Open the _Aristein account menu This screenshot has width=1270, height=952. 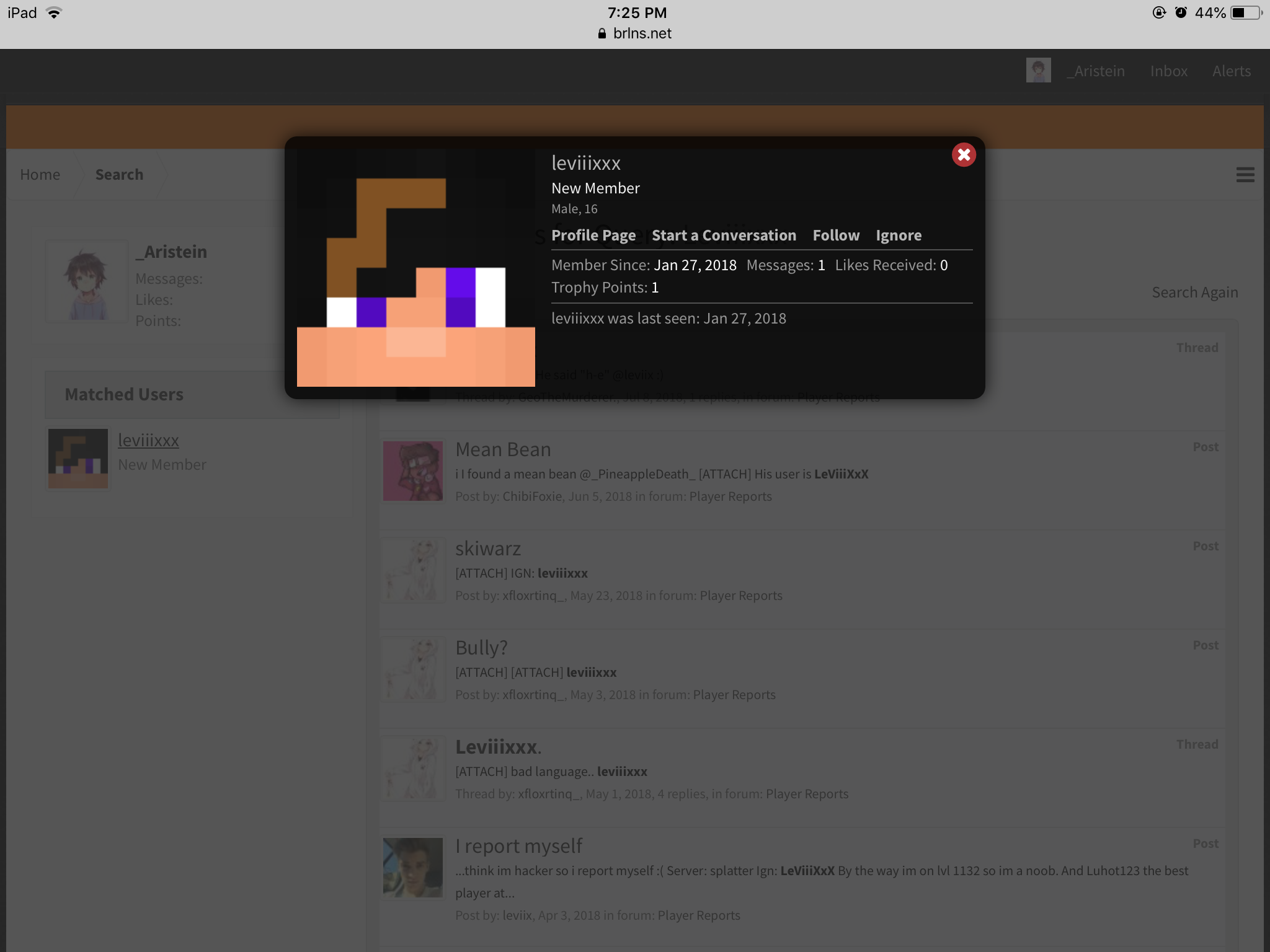1096,71
